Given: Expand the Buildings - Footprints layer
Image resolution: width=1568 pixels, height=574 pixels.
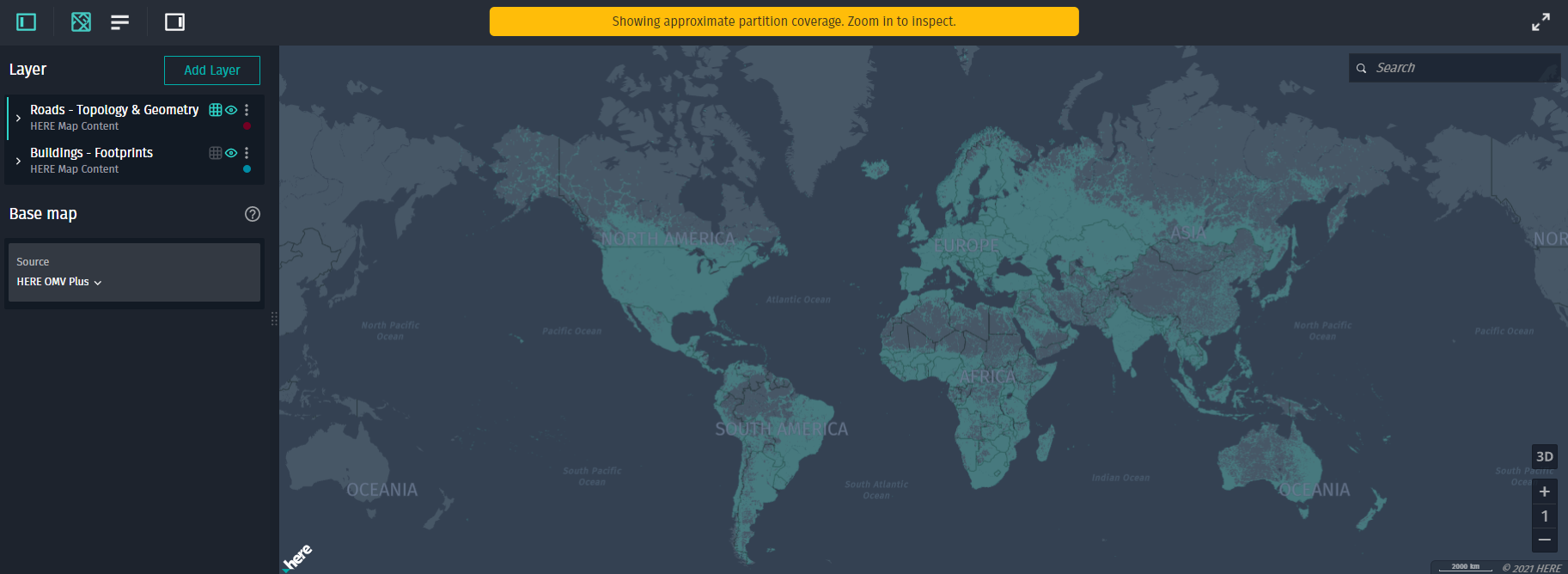Looking at the screenshot, I should 18,161.
